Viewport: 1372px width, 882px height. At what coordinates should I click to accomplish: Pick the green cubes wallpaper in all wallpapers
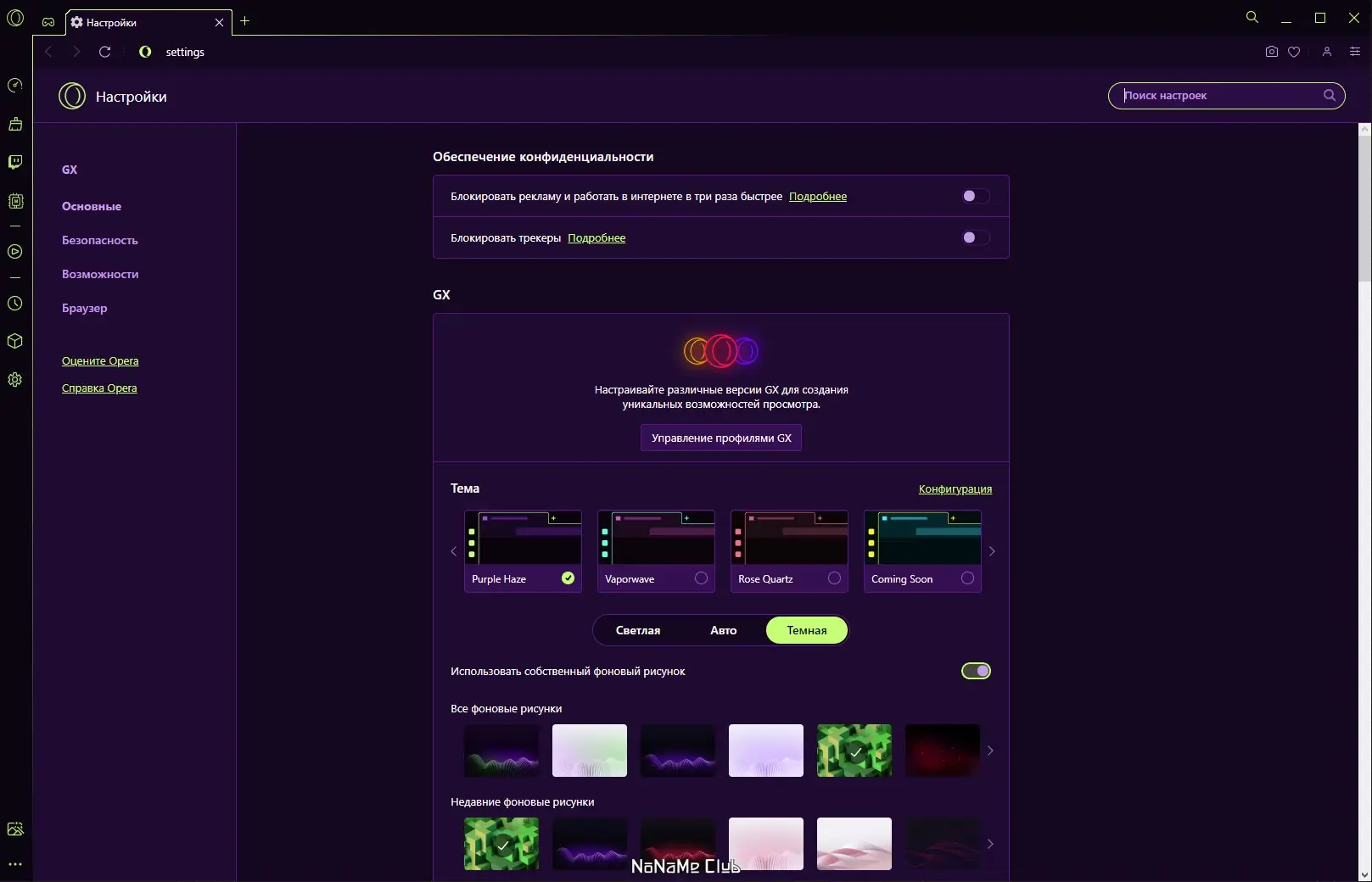pos(854,751)
